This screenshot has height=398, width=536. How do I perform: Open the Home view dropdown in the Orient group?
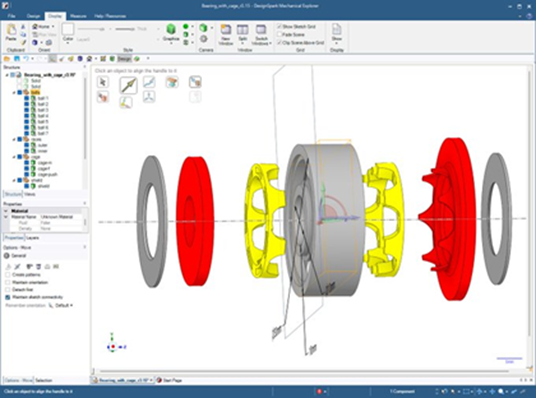tap(53, 26)
